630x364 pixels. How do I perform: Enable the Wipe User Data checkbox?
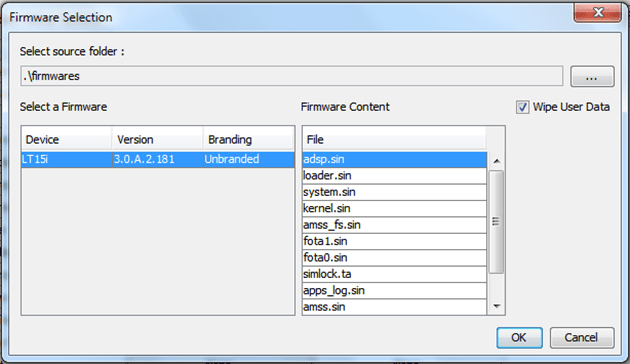[x=522, y=107]
